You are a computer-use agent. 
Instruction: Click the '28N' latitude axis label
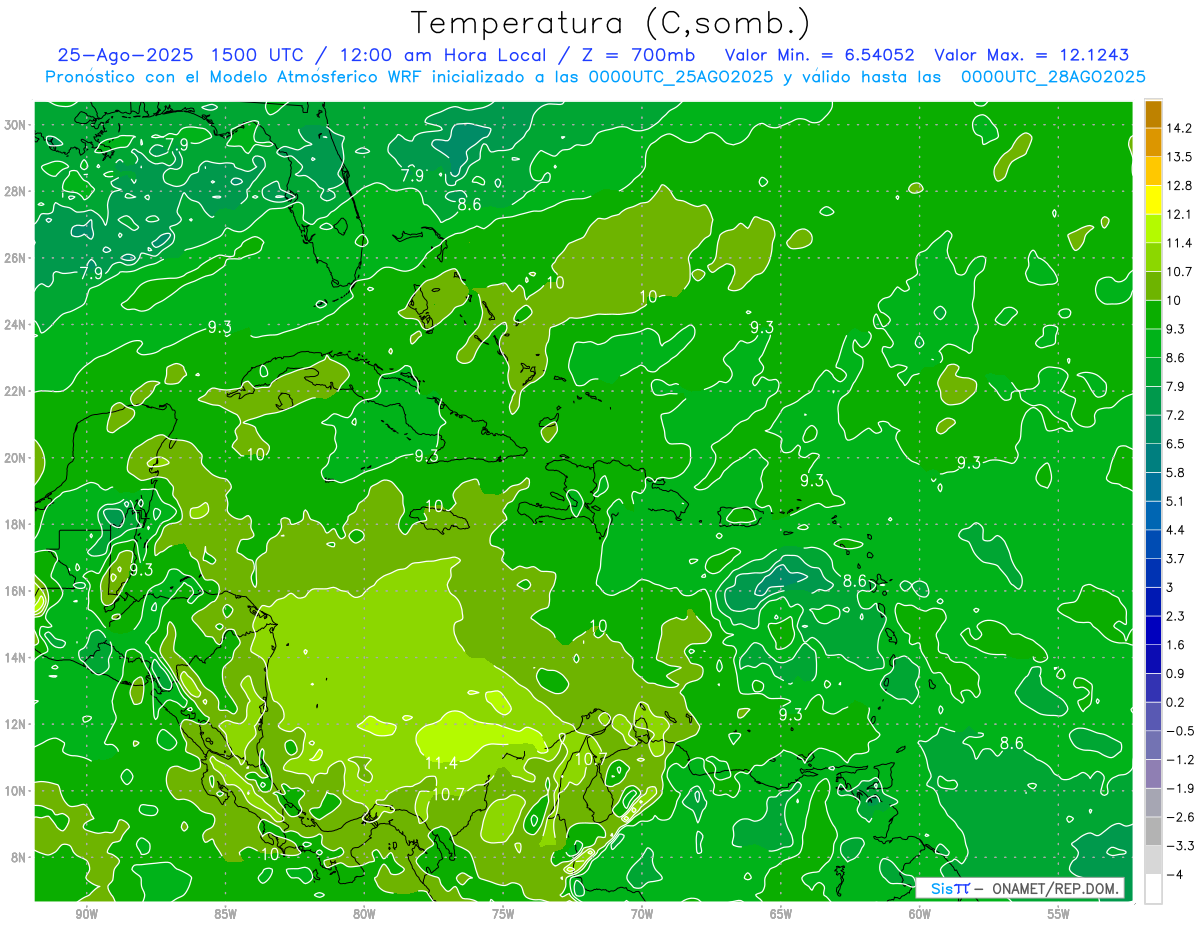point(15,191)
